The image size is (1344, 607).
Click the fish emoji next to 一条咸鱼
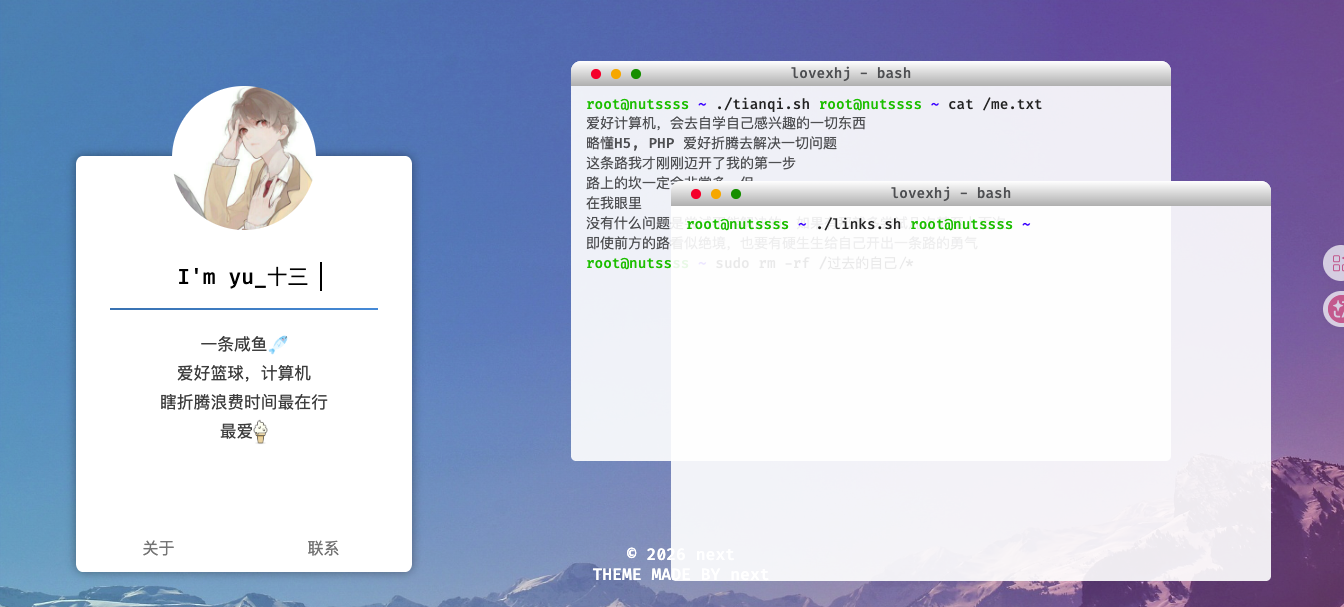coord(278,345)
